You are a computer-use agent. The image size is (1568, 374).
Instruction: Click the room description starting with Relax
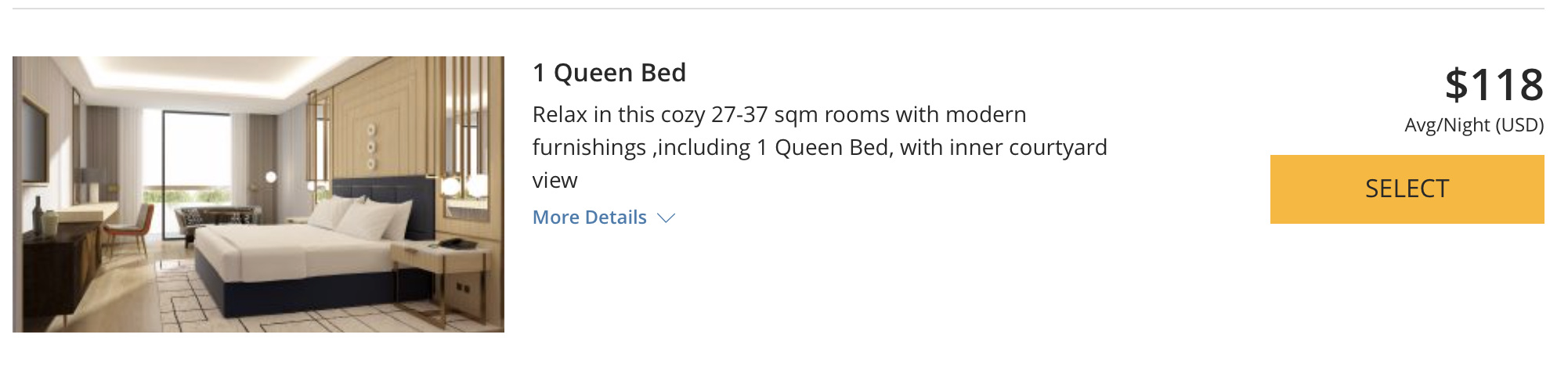pos(820,147)
